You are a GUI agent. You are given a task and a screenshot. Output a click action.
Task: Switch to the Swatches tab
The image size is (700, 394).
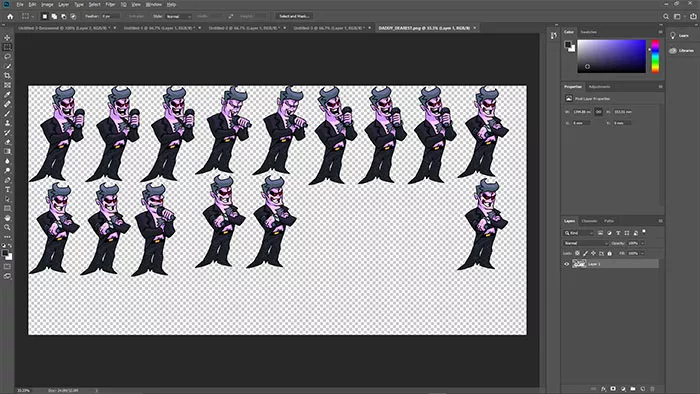click(588, 32)
